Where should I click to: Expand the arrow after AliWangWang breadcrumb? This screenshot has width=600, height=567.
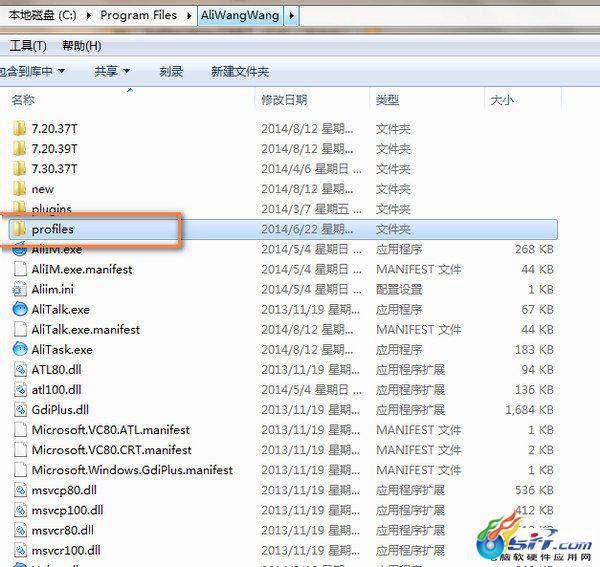(x=292, y=16)
